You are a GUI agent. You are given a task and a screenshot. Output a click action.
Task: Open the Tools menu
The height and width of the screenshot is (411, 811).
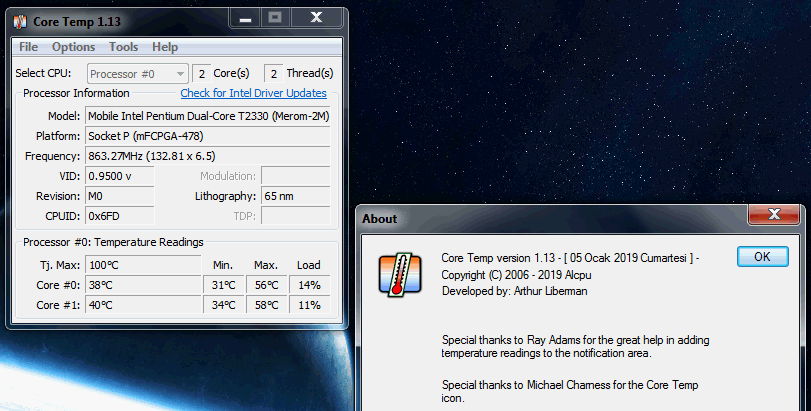[x=124, y=47]
